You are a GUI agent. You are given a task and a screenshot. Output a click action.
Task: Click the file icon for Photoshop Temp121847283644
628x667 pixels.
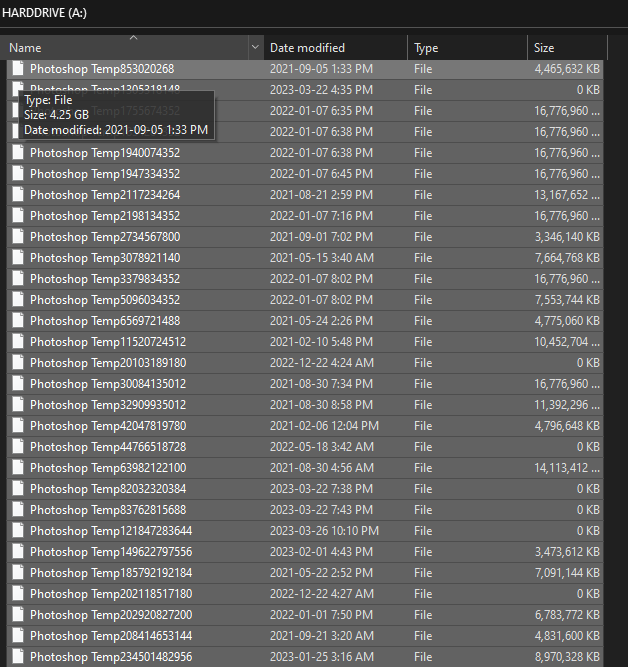(18, 530)
